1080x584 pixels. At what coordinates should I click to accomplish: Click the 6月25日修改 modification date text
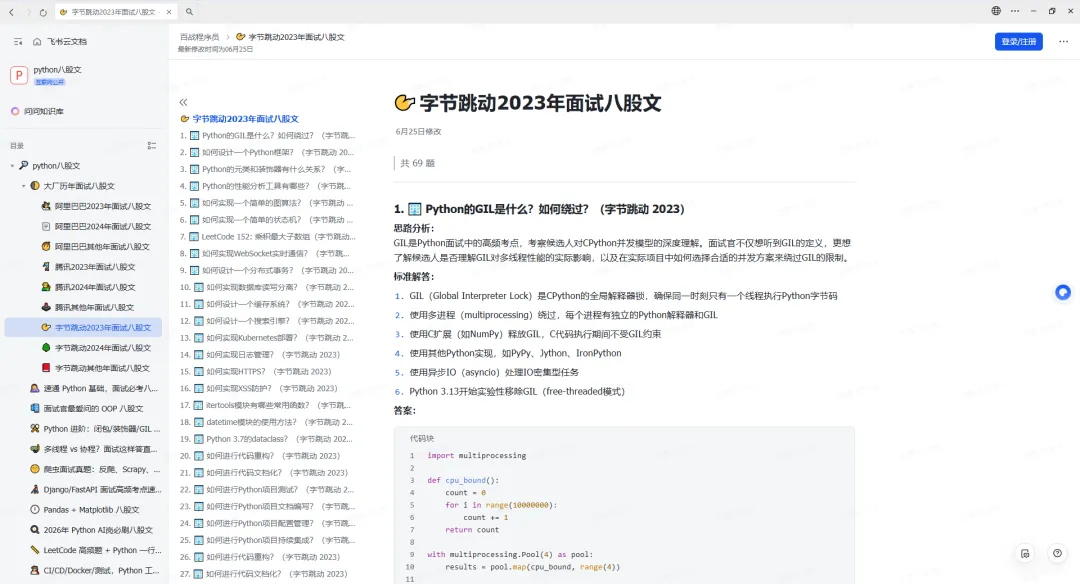(x=418, y=132)
